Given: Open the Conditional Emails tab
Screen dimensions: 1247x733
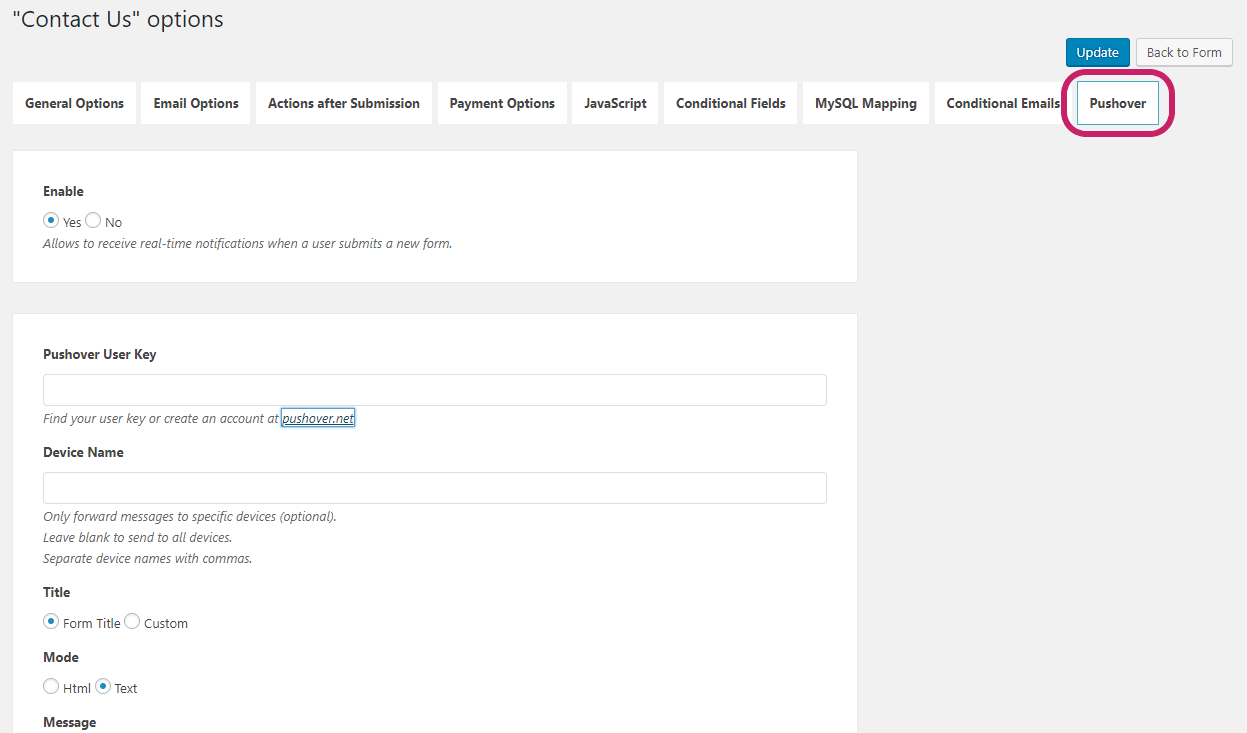Looking at the screenshot, I should tap(1003, 103).
